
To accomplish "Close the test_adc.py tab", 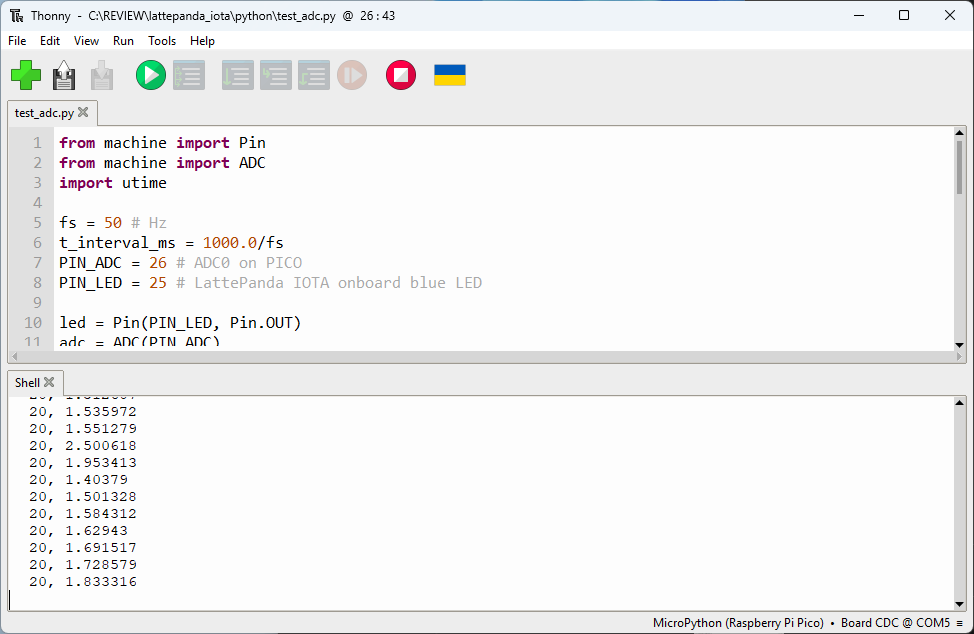I will [83, 113].
